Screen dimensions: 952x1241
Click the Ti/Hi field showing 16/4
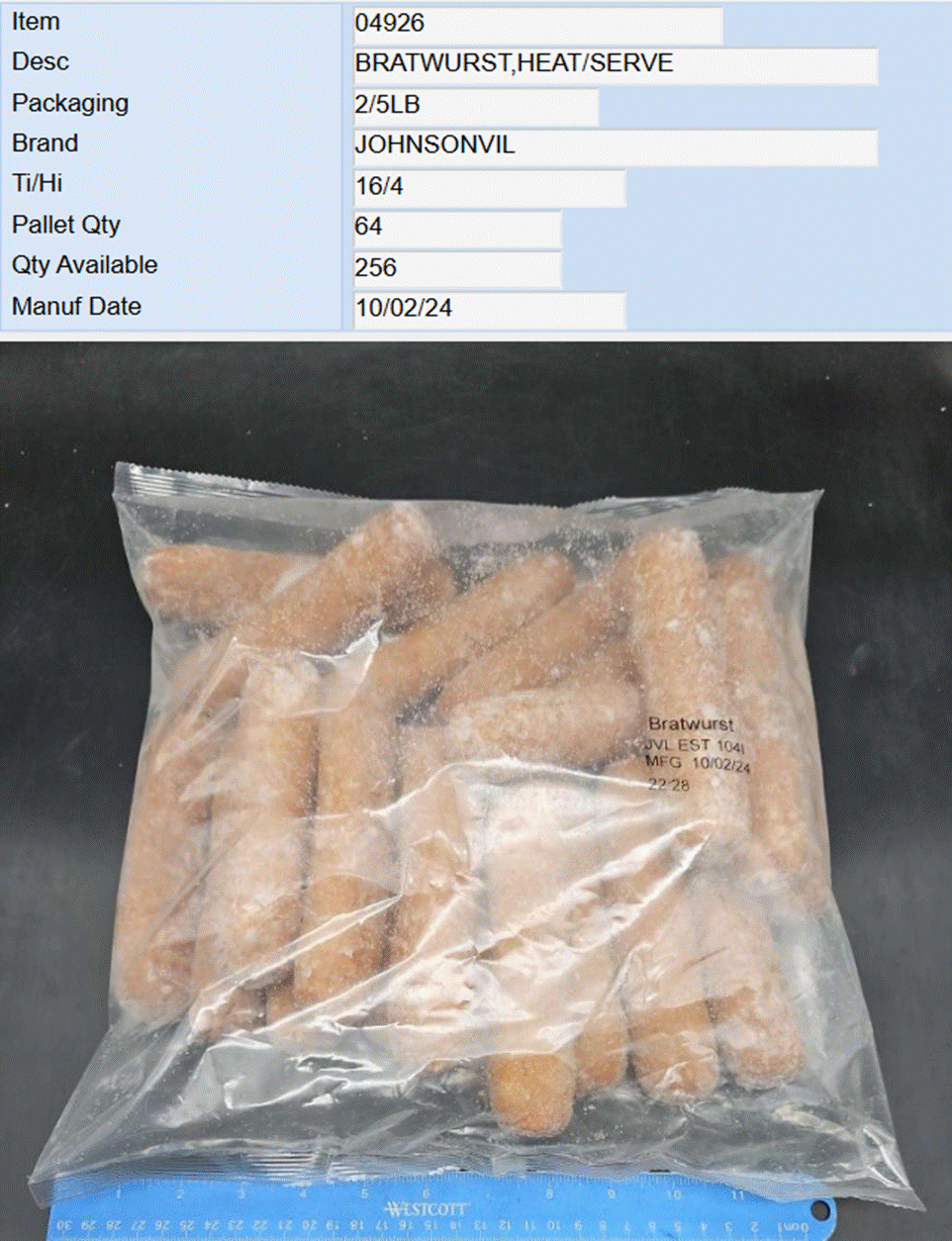489,188
